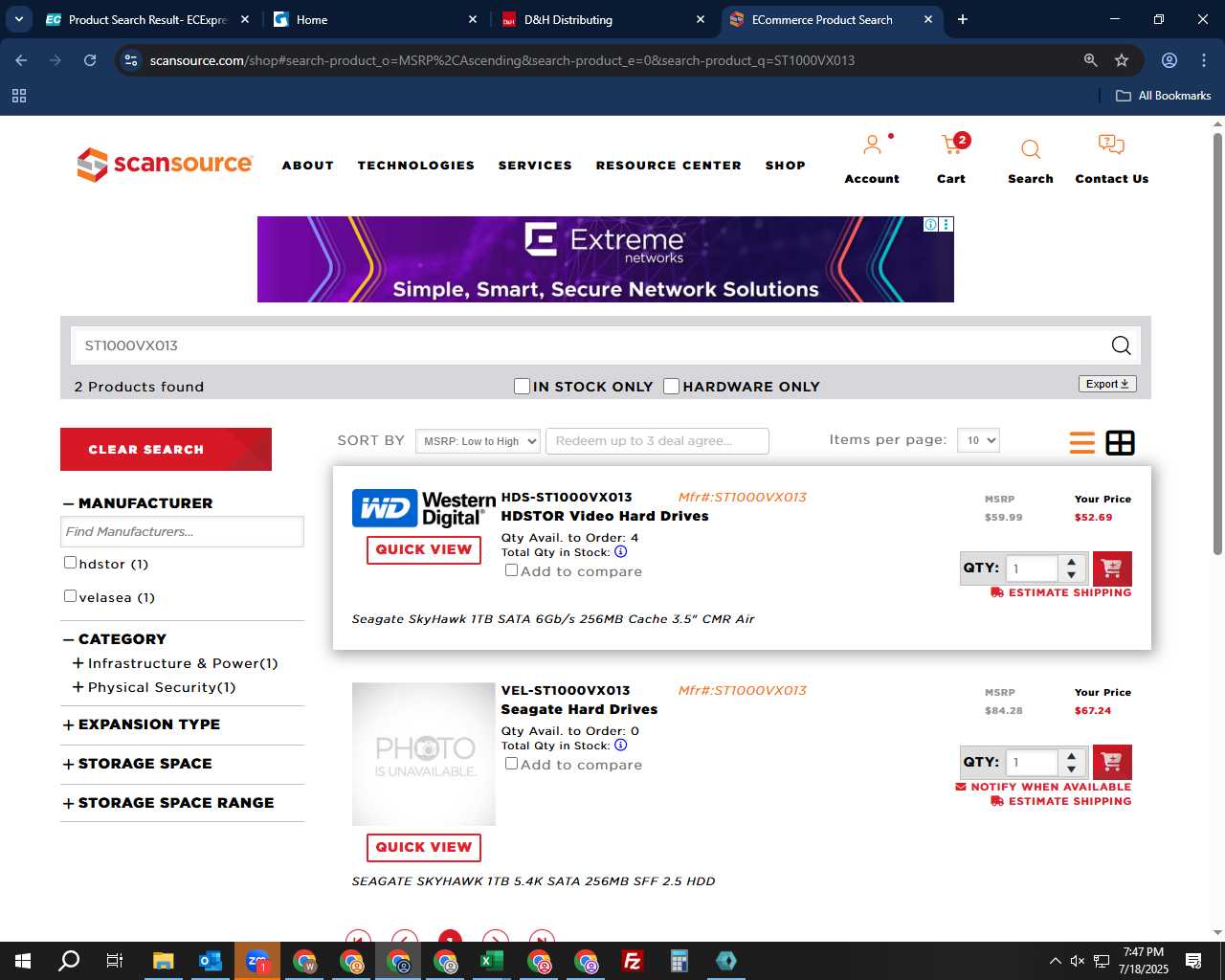This screenshot has width=1225, height=980.
Task: Bookmark this page with the star icon
Action: (1122, 60)
